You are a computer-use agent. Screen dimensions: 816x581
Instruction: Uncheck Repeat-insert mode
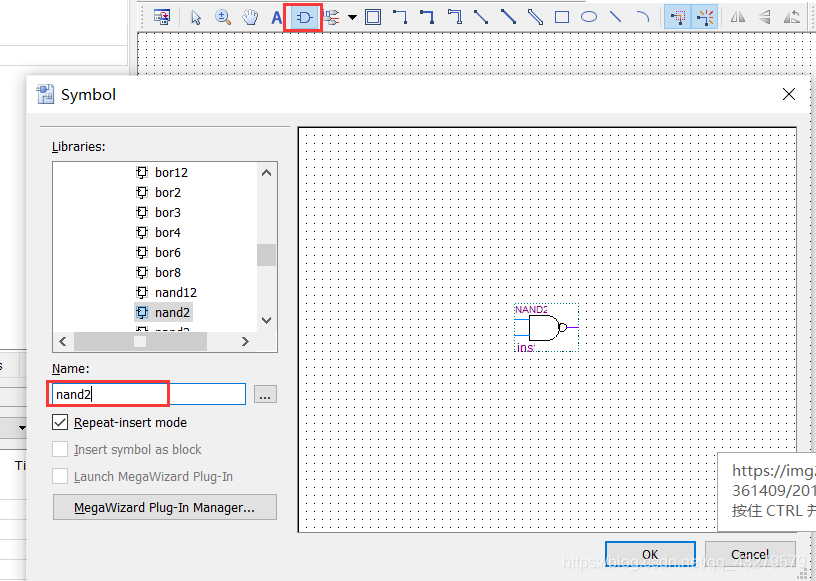click(60, 422)
